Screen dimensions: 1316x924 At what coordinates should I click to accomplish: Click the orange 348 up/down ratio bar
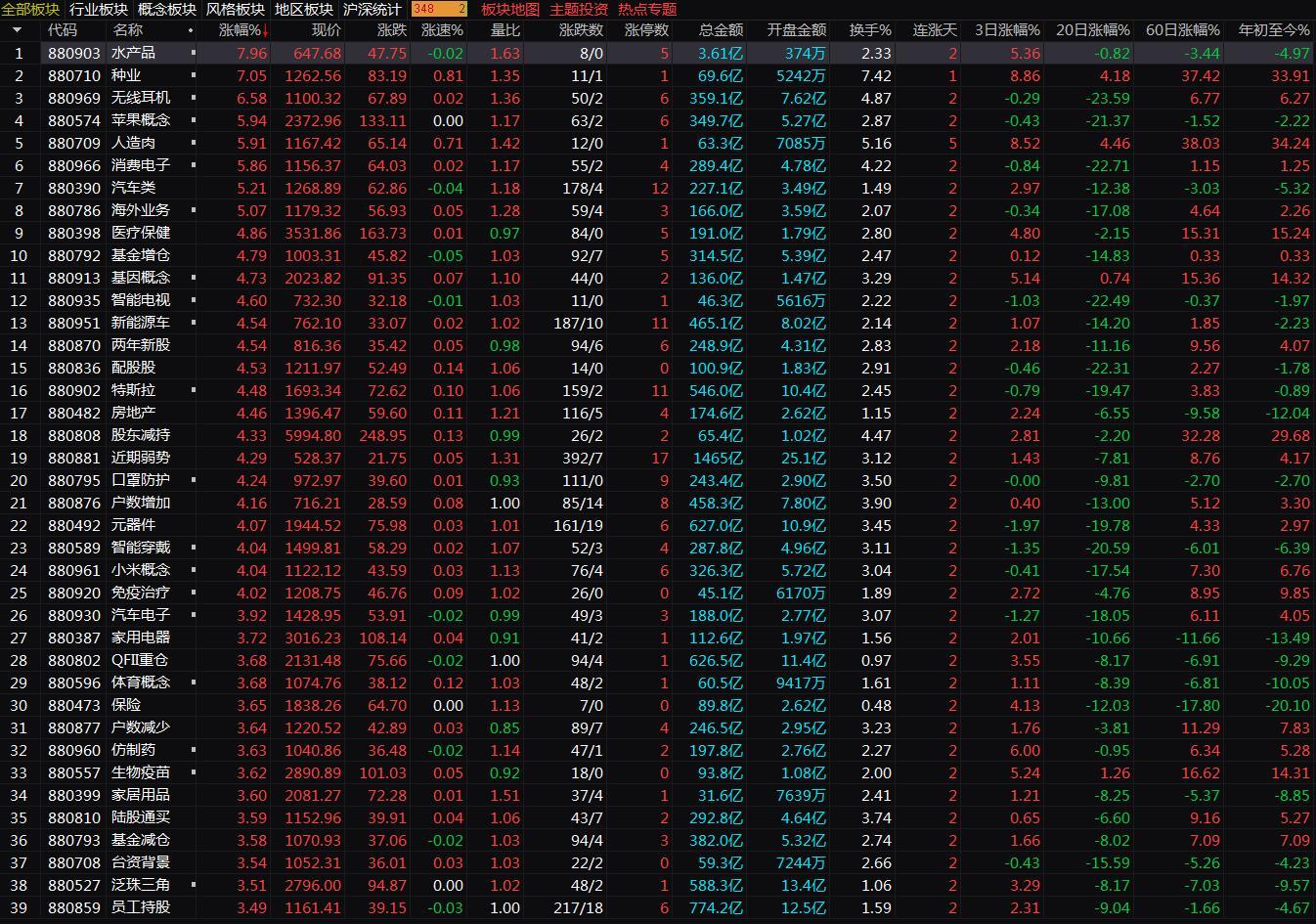439,9
